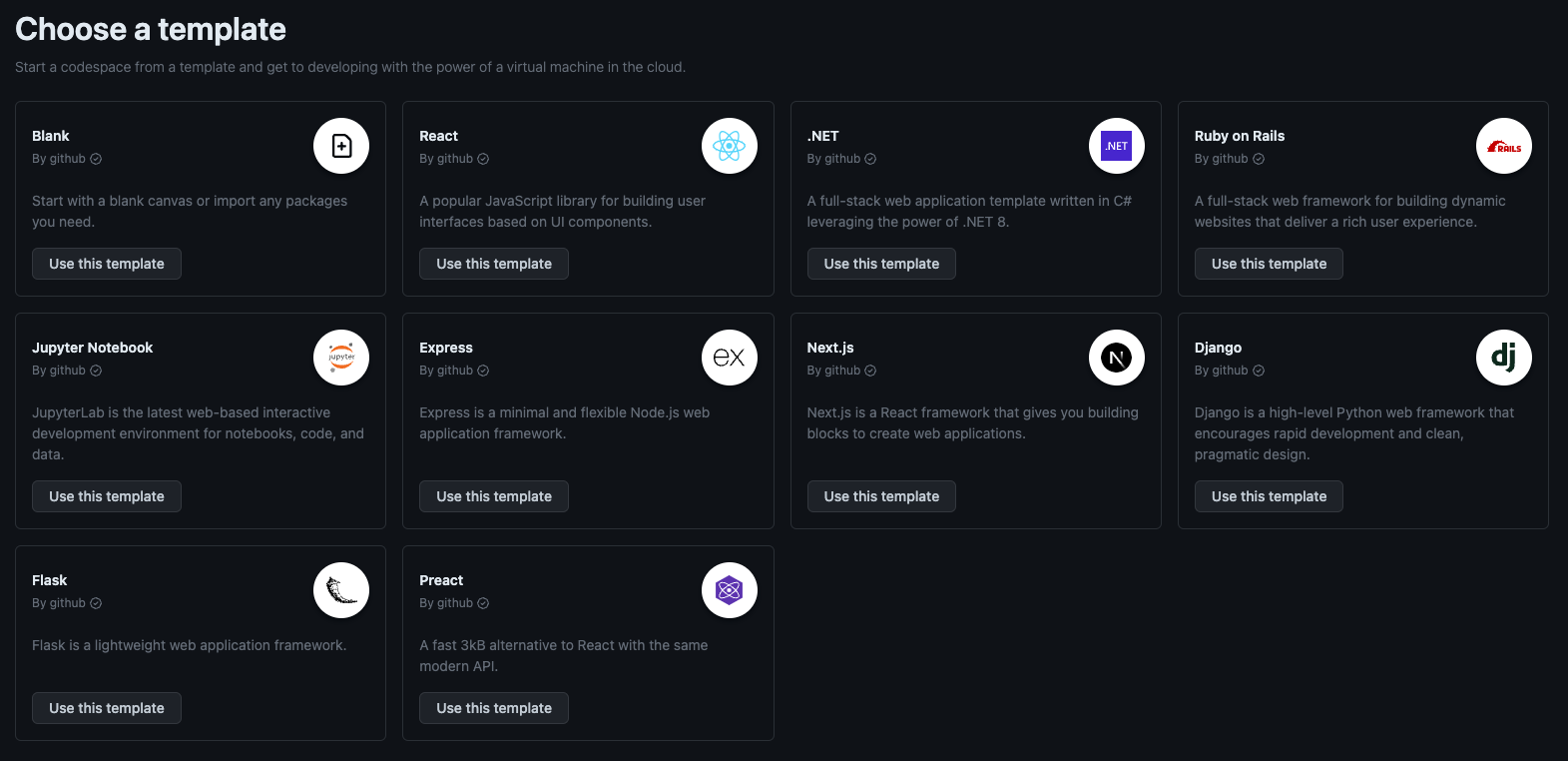Use the Jupyter Notebook template
1568x761 pixels.
107,496
